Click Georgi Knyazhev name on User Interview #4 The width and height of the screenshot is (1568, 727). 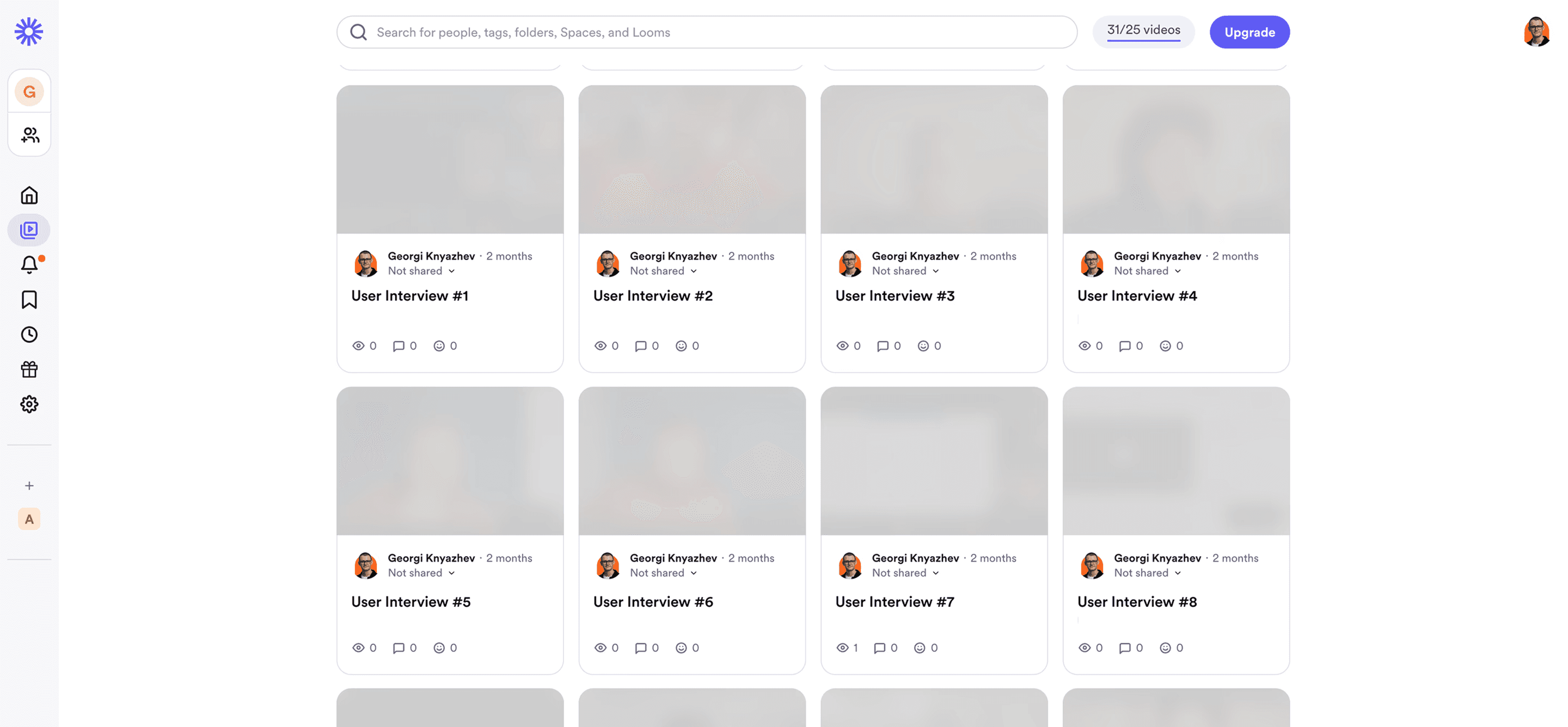coord(1157,256)
